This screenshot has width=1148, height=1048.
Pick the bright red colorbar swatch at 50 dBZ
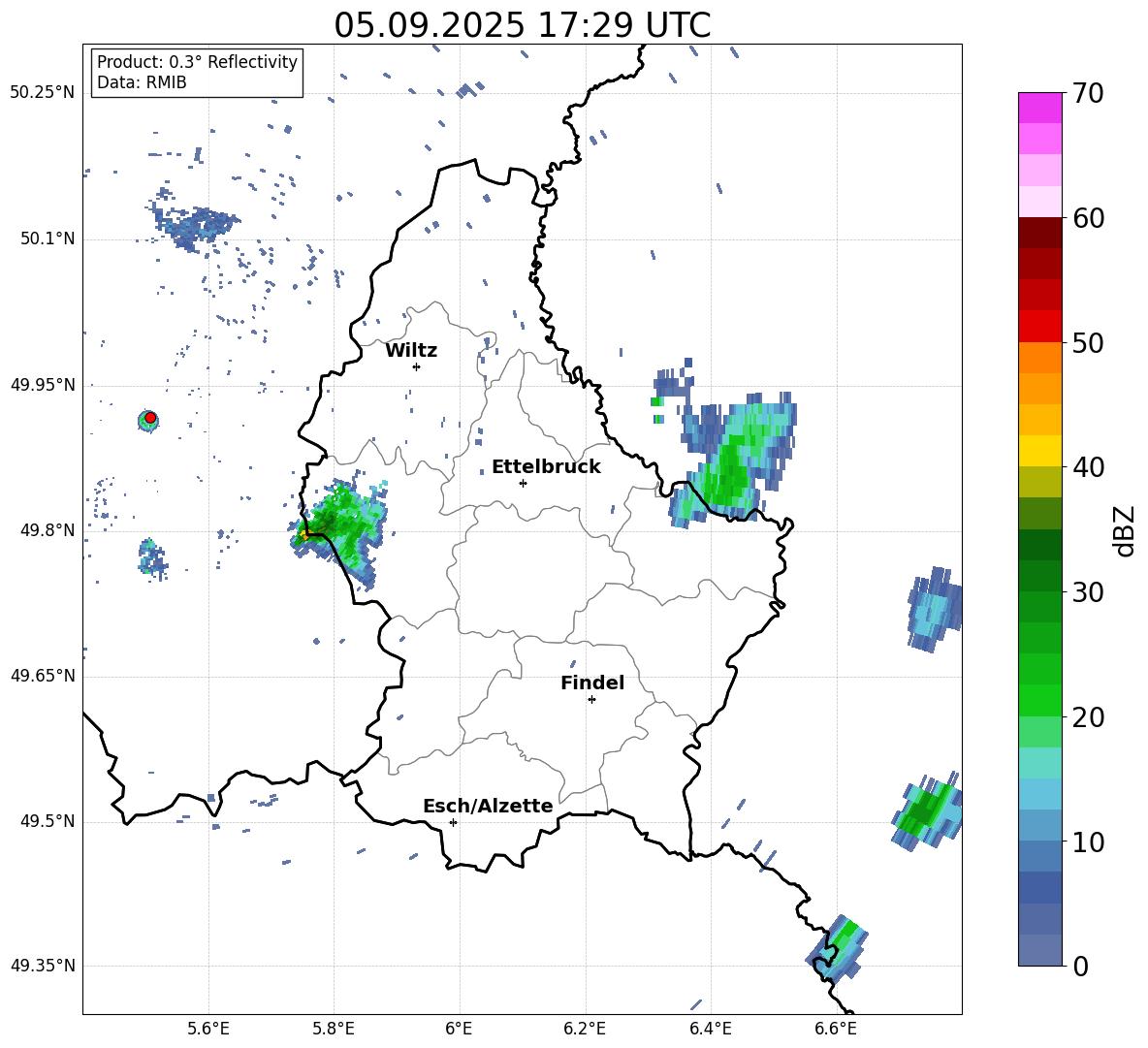(x=1039, y=327)
